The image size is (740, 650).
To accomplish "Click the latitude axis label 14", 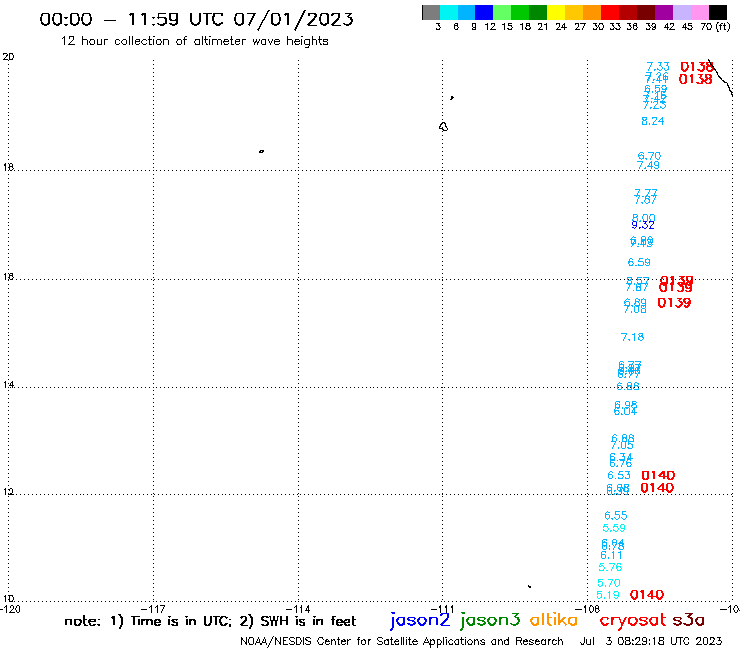I will (x=8, y=385).
